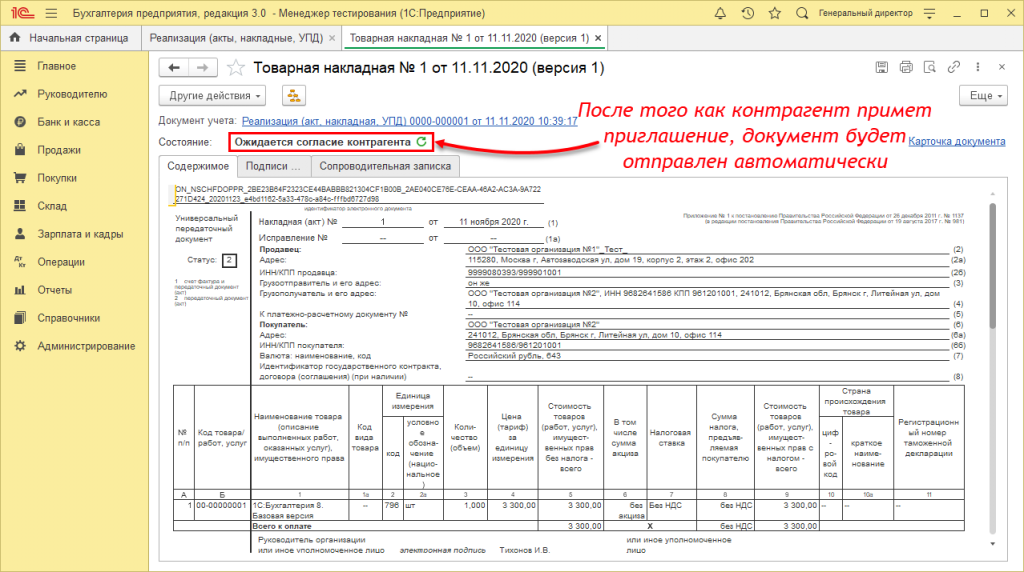Open history clock icon in title bar
The image size is (1024, 572).
(x=748, y=13)
